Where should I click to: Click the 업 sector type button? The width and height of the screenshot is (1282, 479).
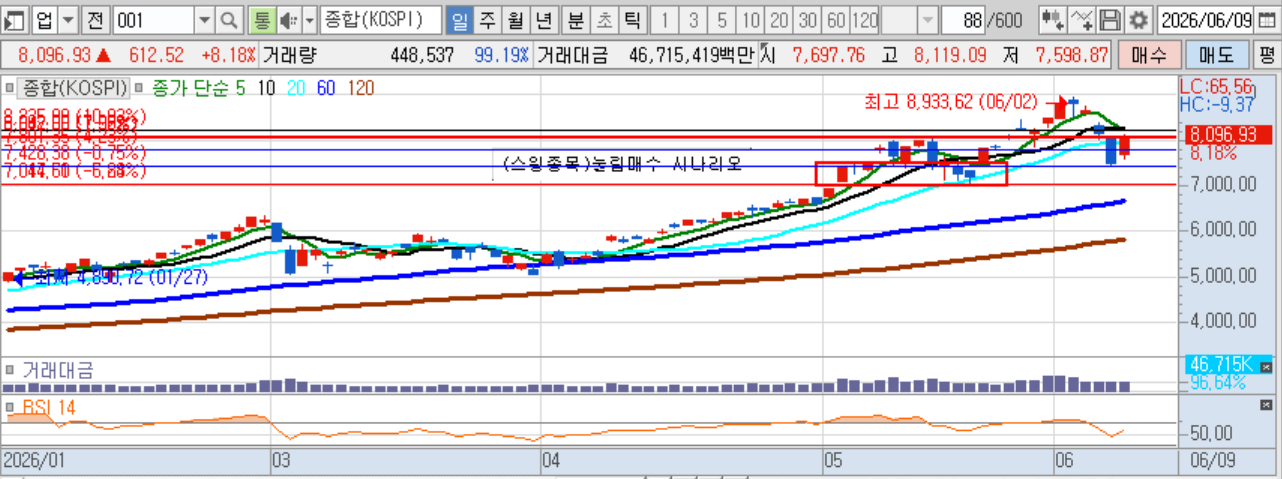(x=43, y=19)
